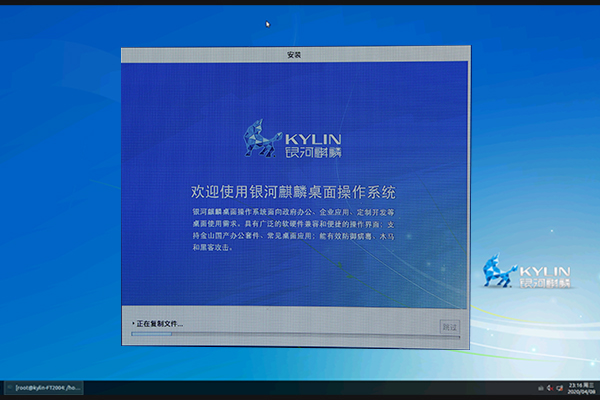Click the 安装 window title bar
This screenshot has height=400, width=600.
(295, 54)
